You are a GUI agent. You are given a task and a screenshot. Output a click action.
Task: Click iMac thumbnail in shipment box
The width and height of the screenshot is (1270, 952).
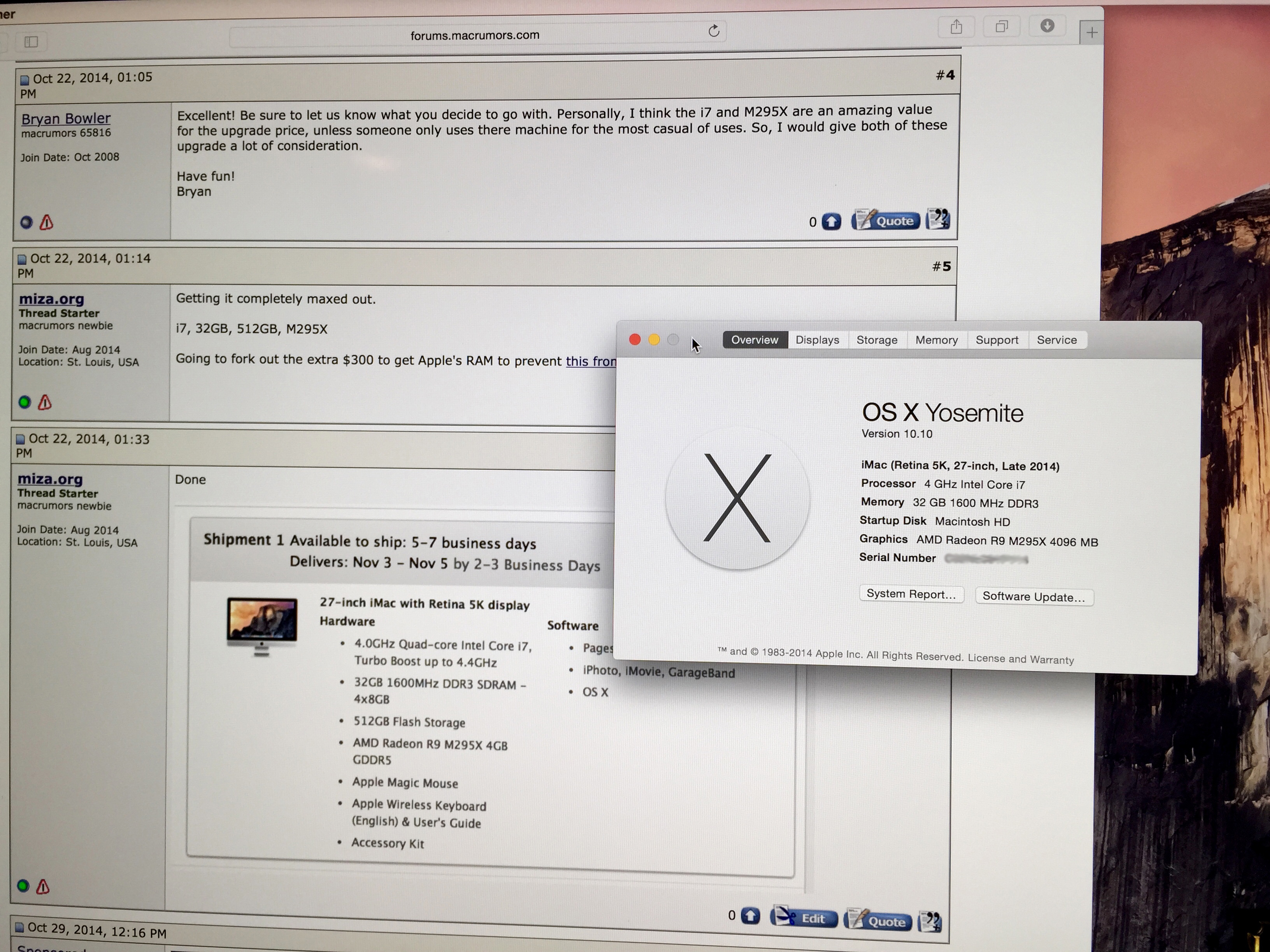[x=262, y=626]
